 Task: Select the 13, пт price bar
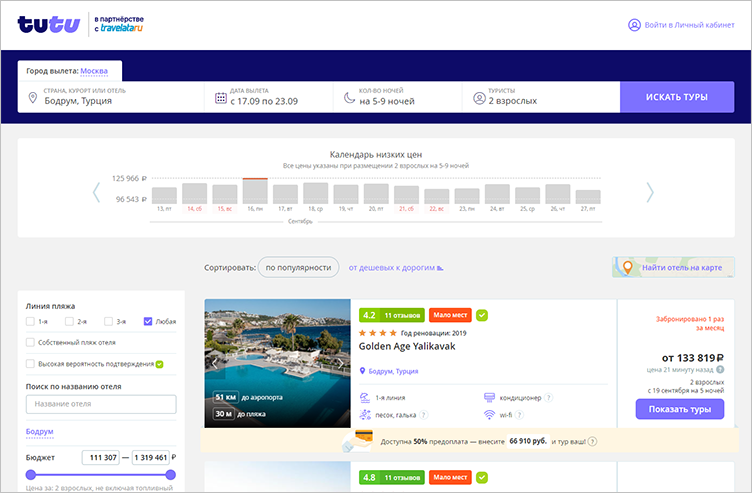[x=164, y=196]
